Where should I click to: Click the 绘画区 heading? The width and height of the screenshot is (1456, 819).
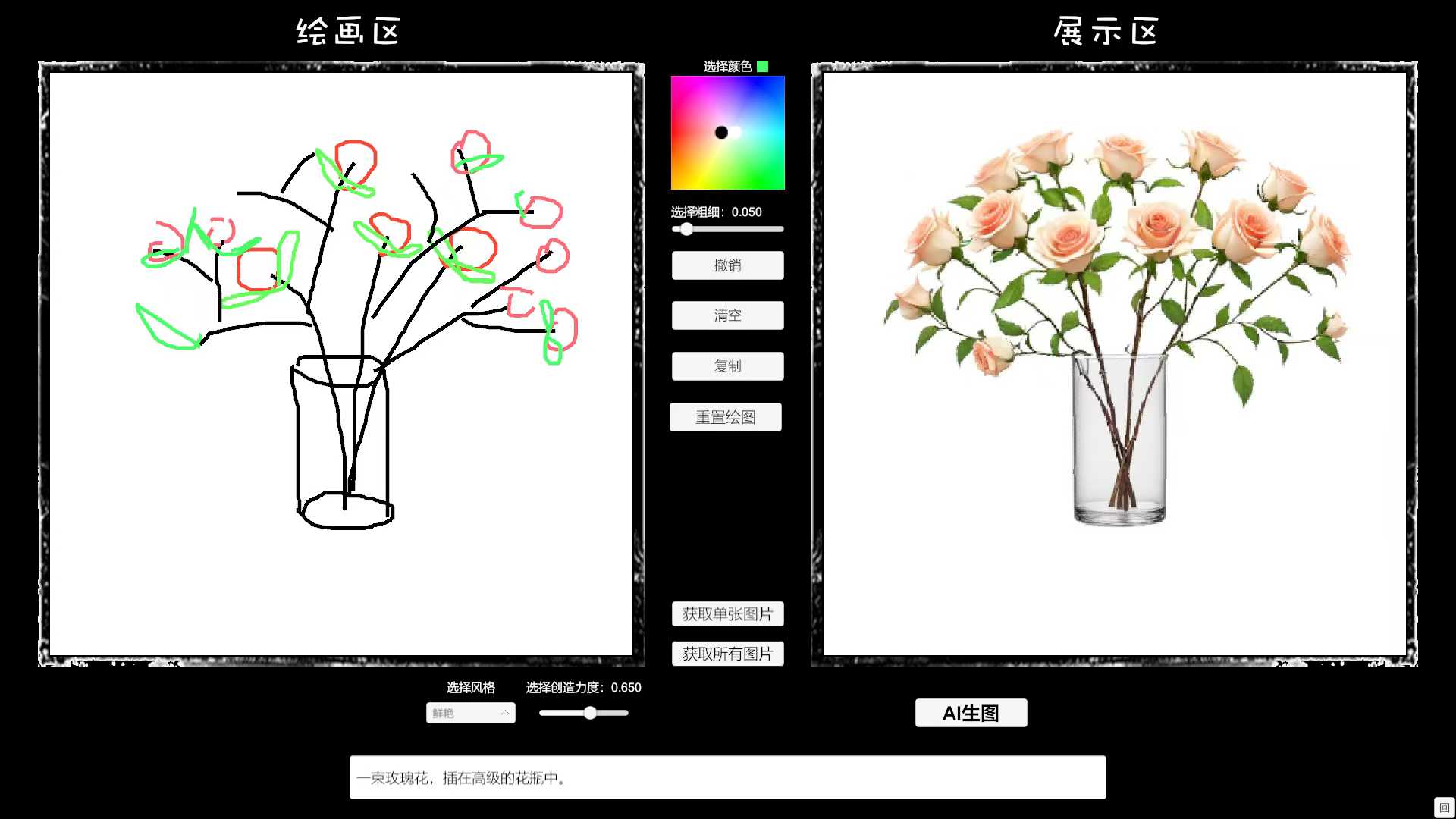[x=348, y=32]
